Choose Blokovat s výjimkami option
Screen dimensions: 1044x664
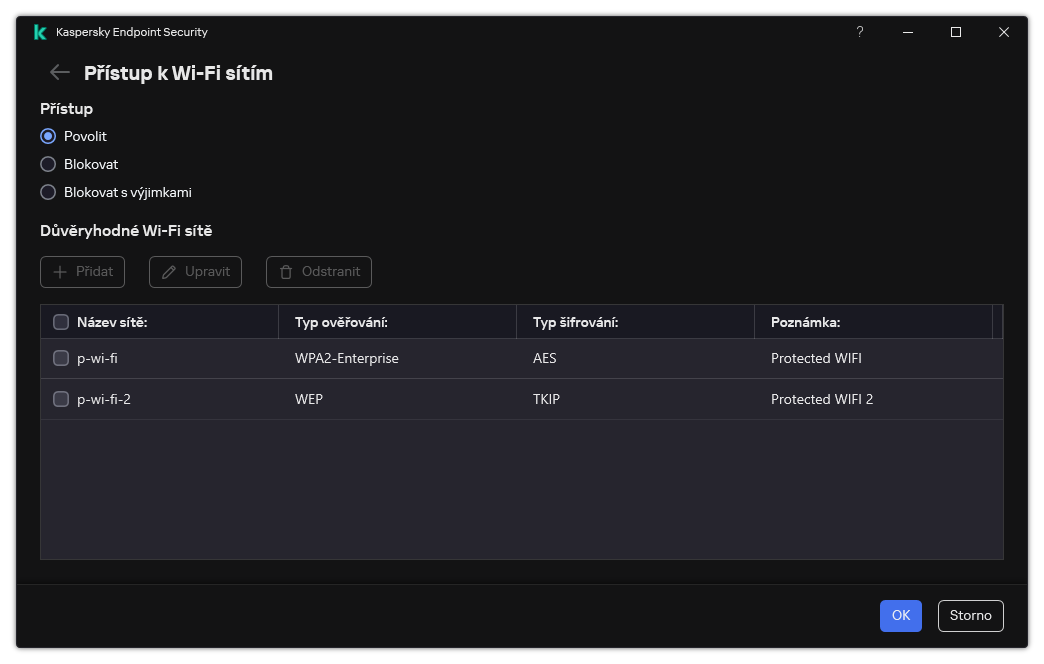[x=48, y=192]
